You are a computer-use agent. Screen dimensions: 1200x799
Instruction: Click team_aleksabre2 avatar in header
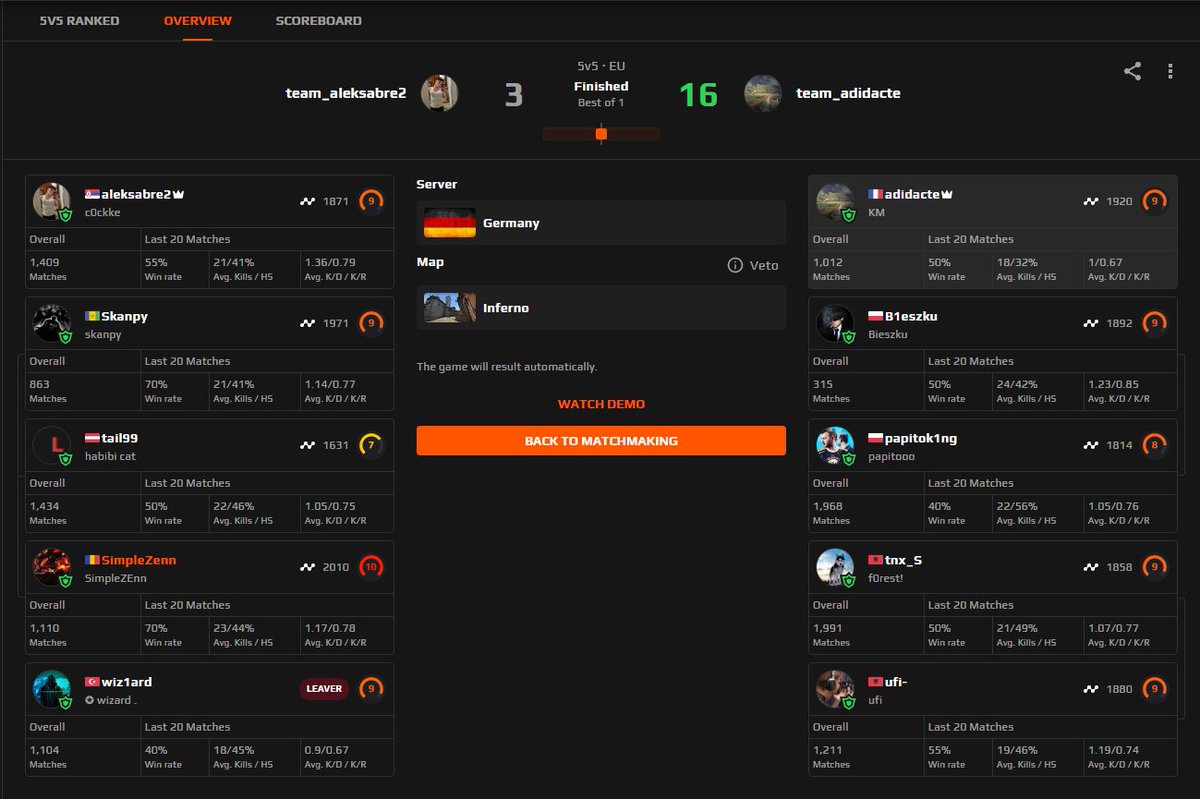(x=439, y=93)
